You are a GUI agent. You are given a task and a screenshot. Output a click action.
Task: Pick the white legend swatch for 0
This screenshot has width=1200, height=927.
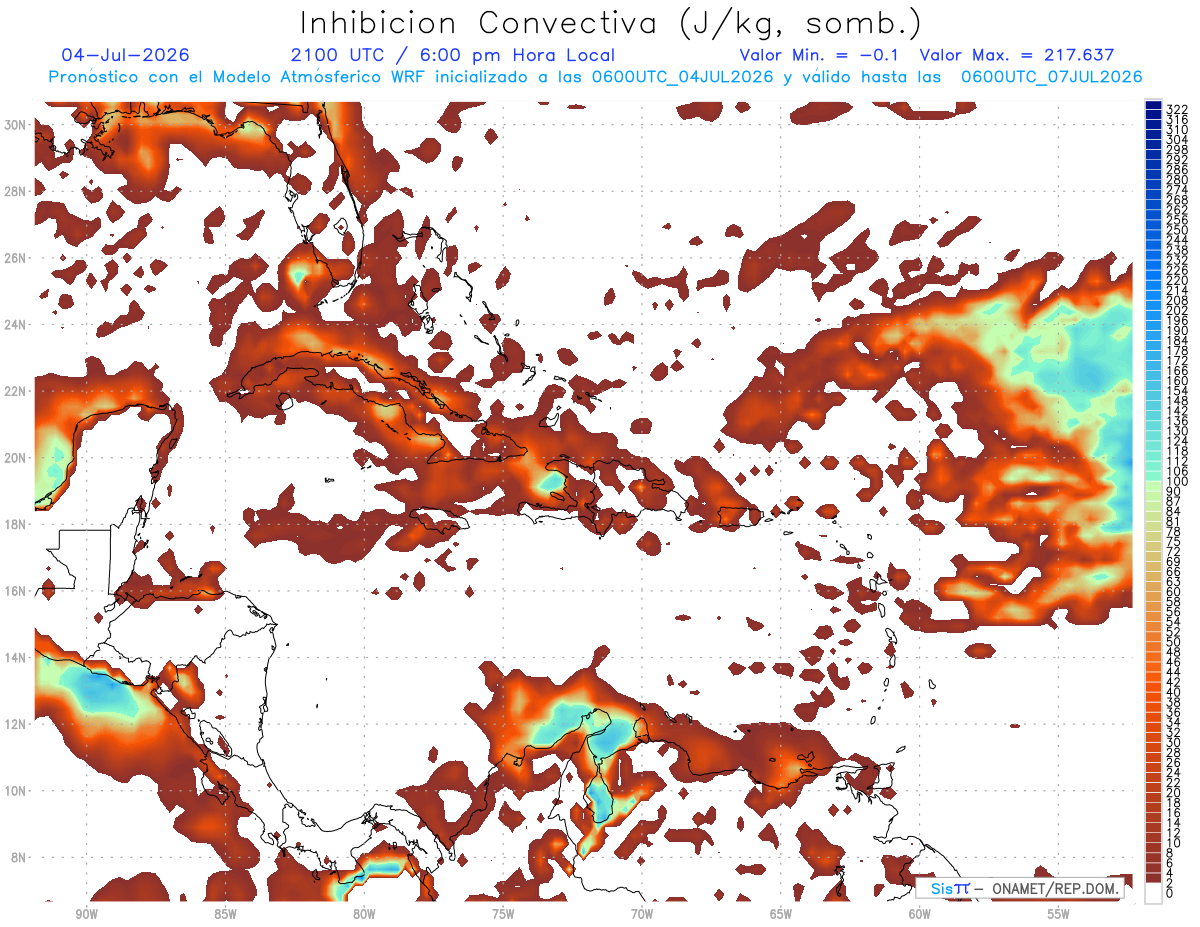tap(1153, 894)
